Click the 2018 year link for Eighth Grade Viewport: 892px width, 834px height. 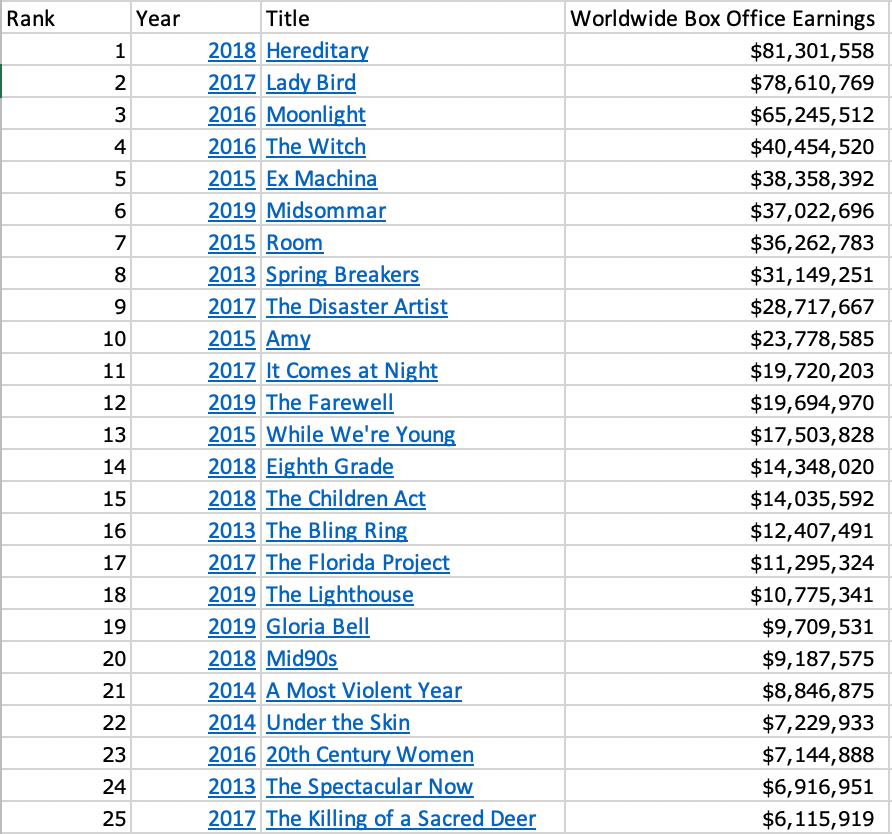232,467
